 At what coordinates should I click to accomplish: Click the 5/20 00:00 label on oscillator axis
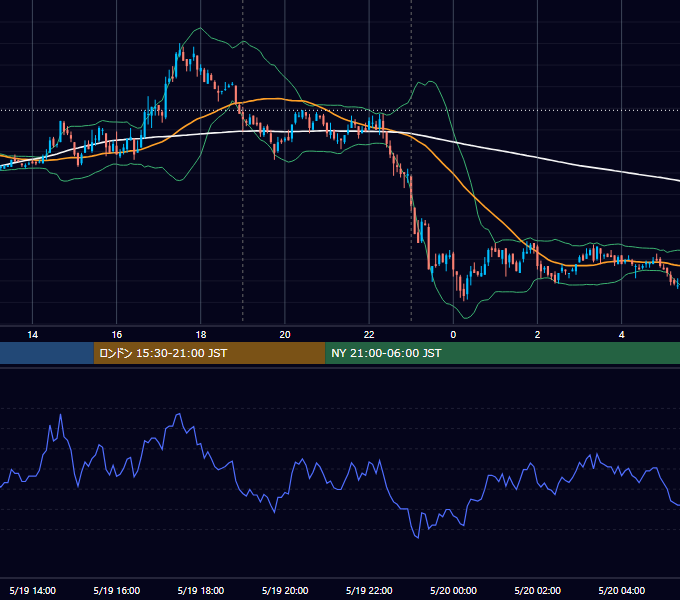point(453,590)
